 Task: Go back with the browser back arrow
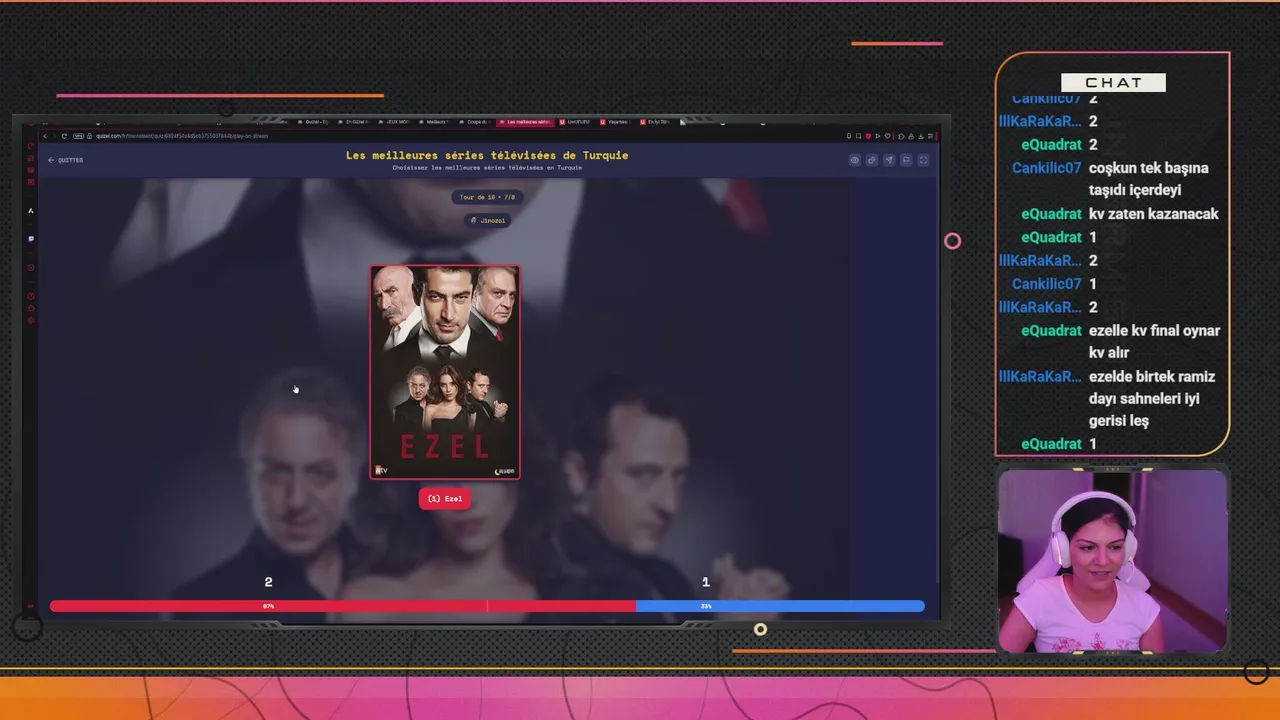(44, 136)
